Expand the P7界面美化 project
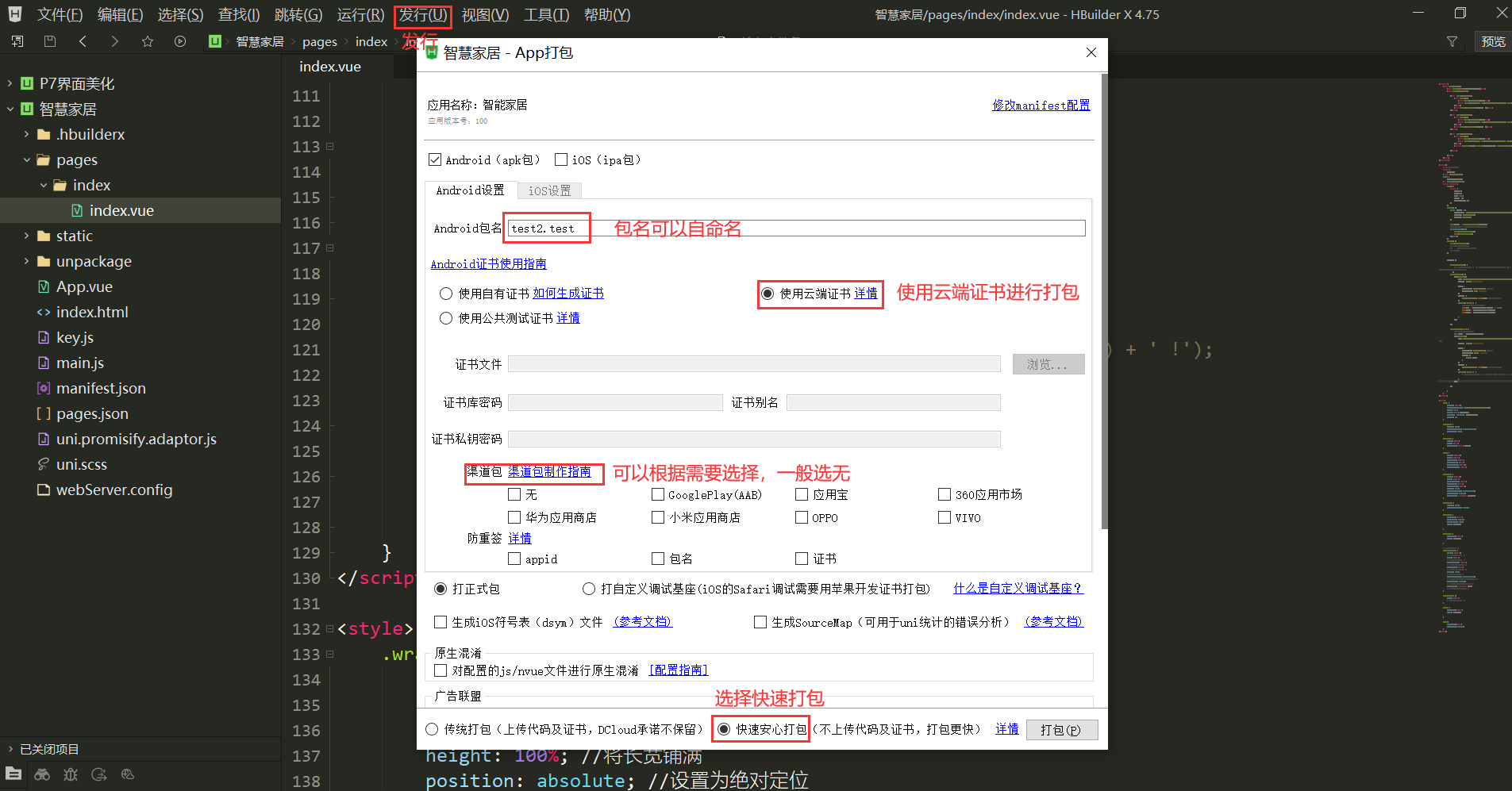Image resolution: width=1512 pixels, height=791 pixels. (10, 83)
